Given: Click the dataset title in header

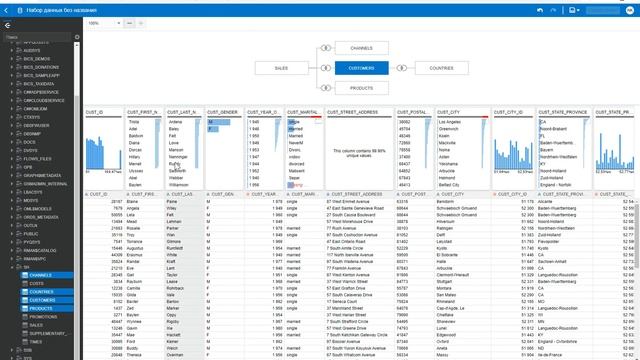Looking at the screenshot, I should pos(62,10).
